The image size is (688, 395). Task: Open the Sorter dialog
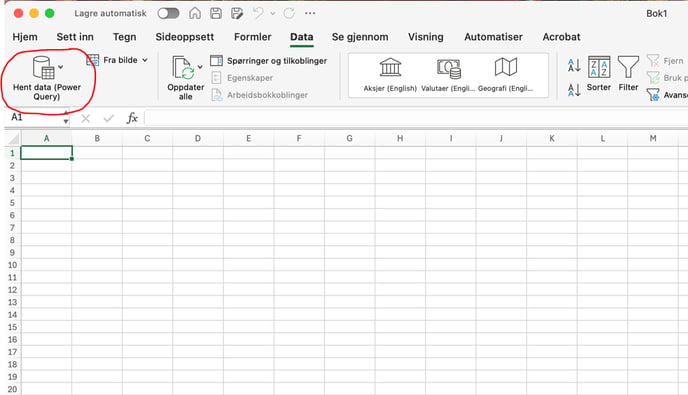tap(599, 74)
